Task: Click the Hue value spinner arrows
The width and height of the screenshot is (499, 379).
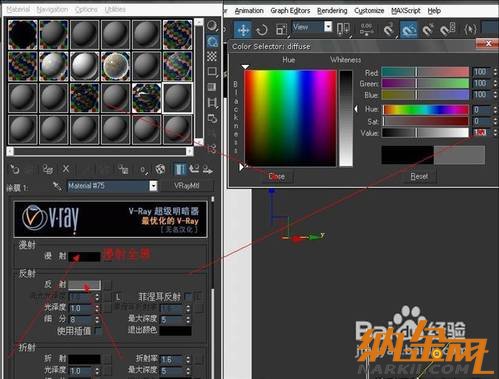Action: coord(495,110)
